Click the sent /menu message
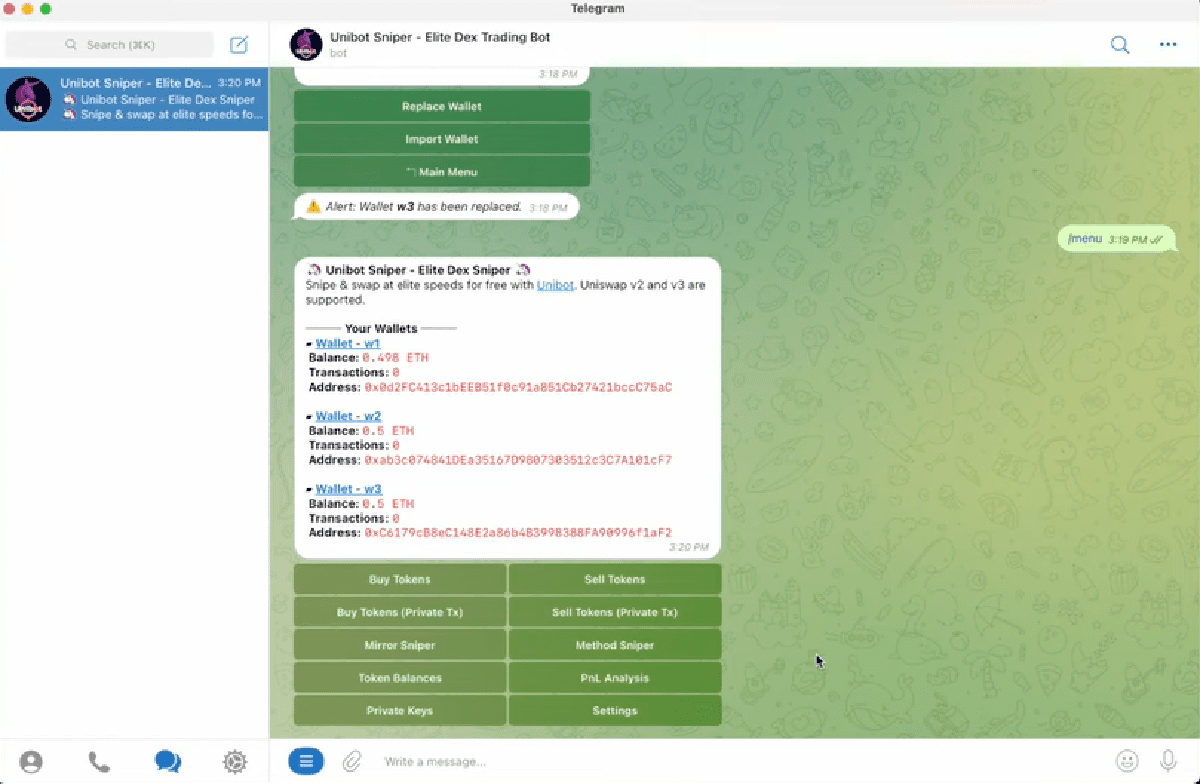The image size is (1200, 784). click(1117, 239)
